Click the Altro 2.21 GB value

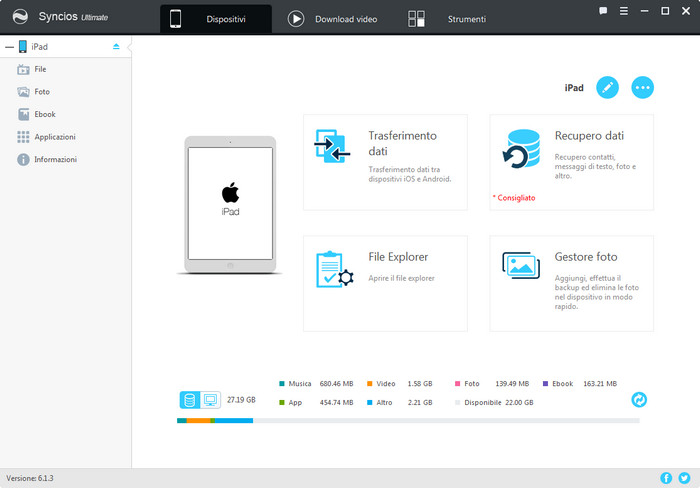coord(420,402)
